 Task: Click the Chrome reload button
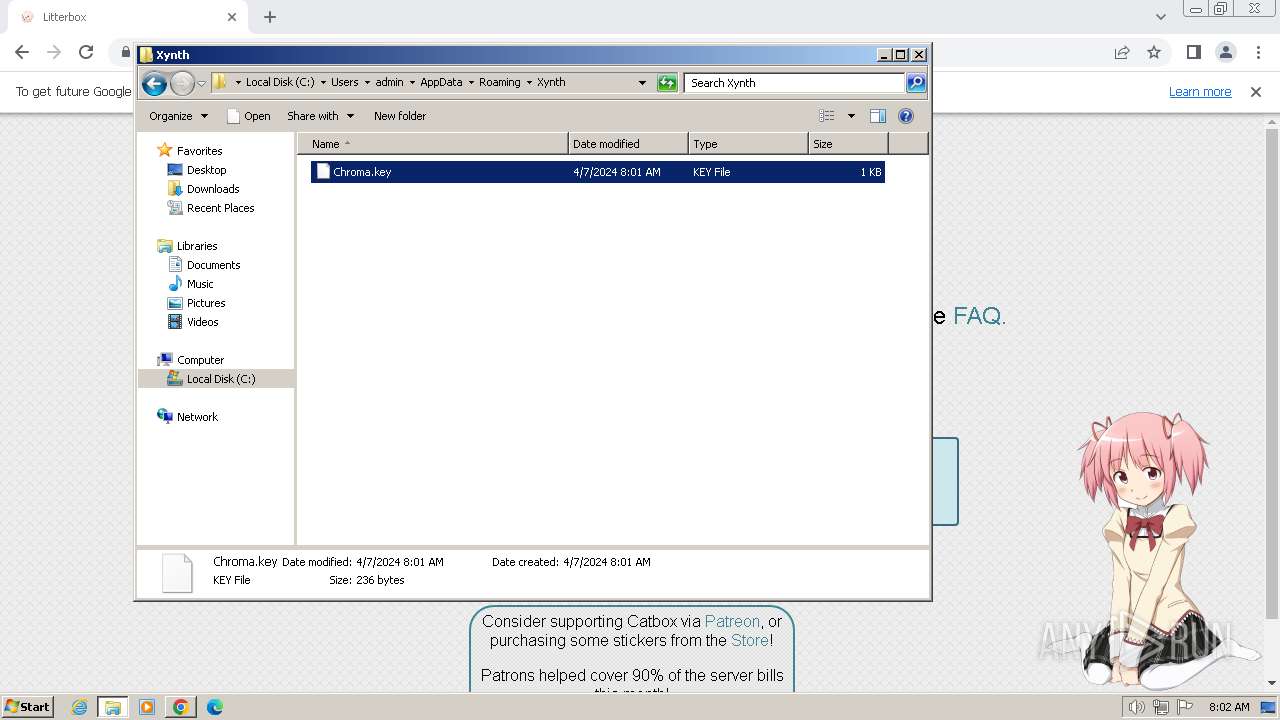86,52
